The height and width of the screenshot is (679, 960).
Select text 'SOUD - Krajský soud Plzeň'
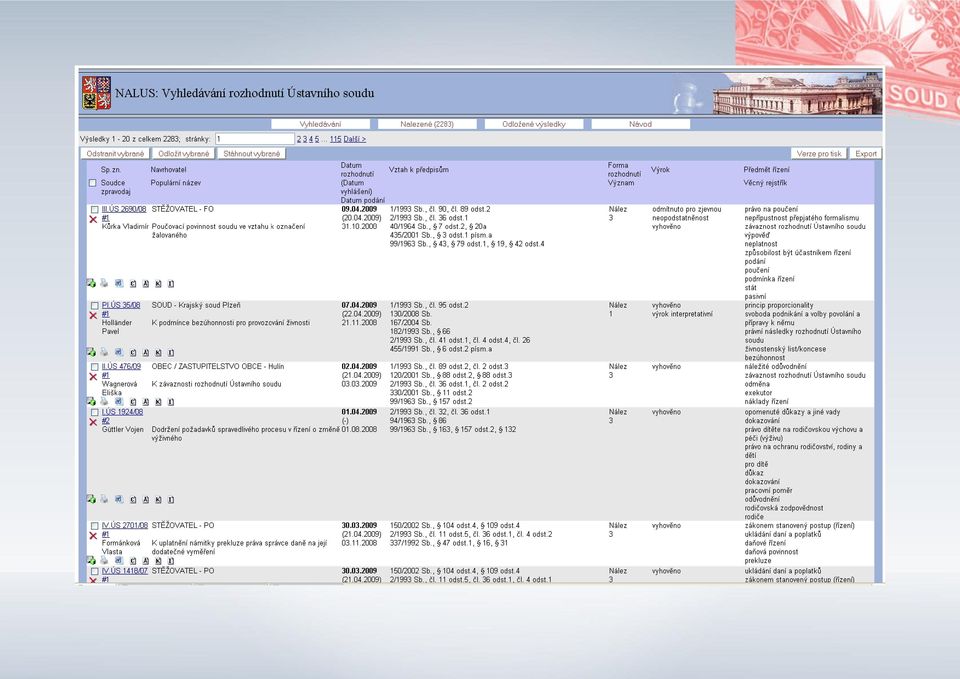196,305
